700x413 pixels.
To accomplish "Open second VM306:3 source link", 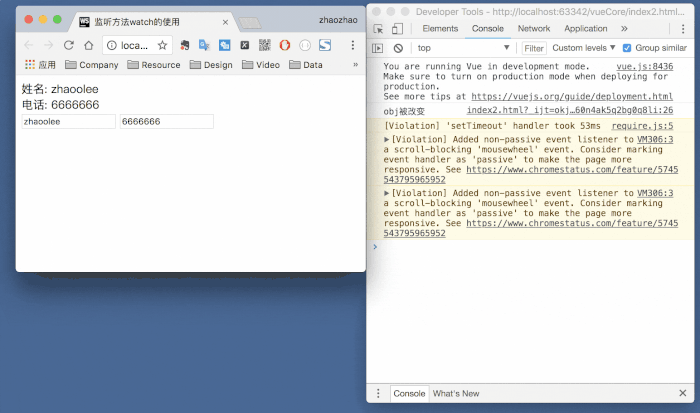I will point(655,193).
